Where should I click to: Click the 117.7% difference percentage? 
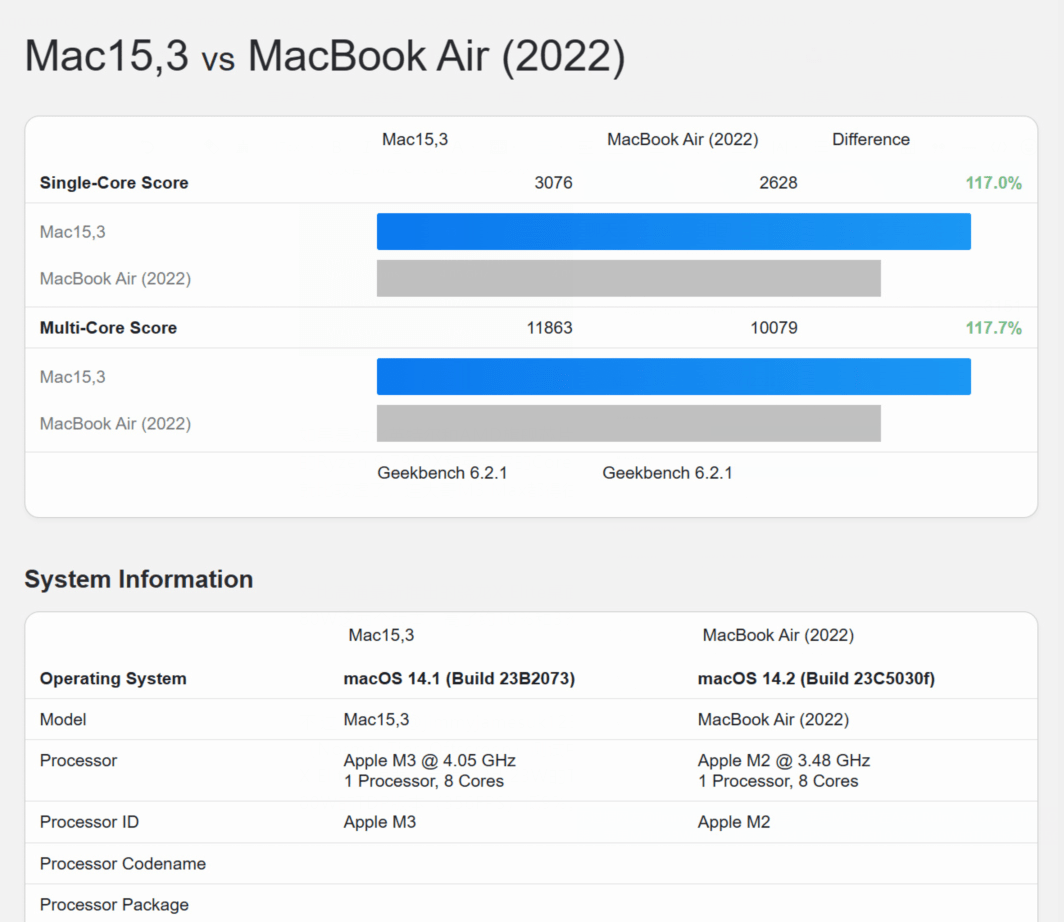(993, 328)
